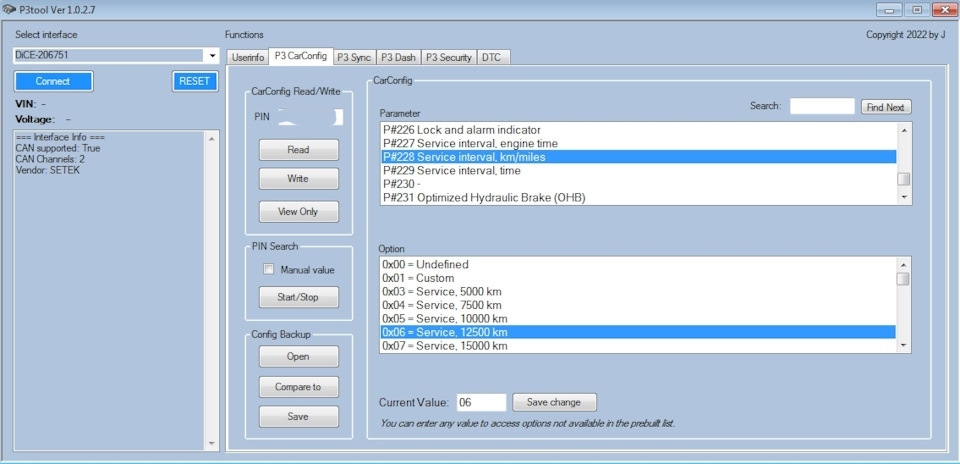This screenshot has width=960, height=464.
Task: Click interface info log scroll up arrow
Action: (x=211, y=138)
